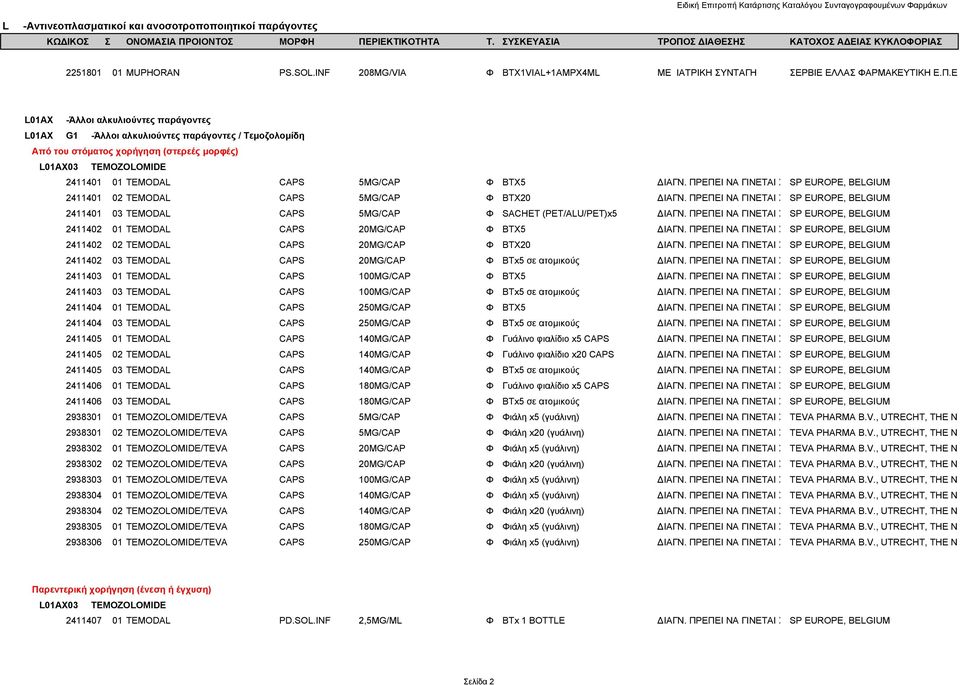Image resolution: width=960 pixels, height=685 pixels.
Task: Click the page footer Σελίδα 2
Action: tap(479, 681)
